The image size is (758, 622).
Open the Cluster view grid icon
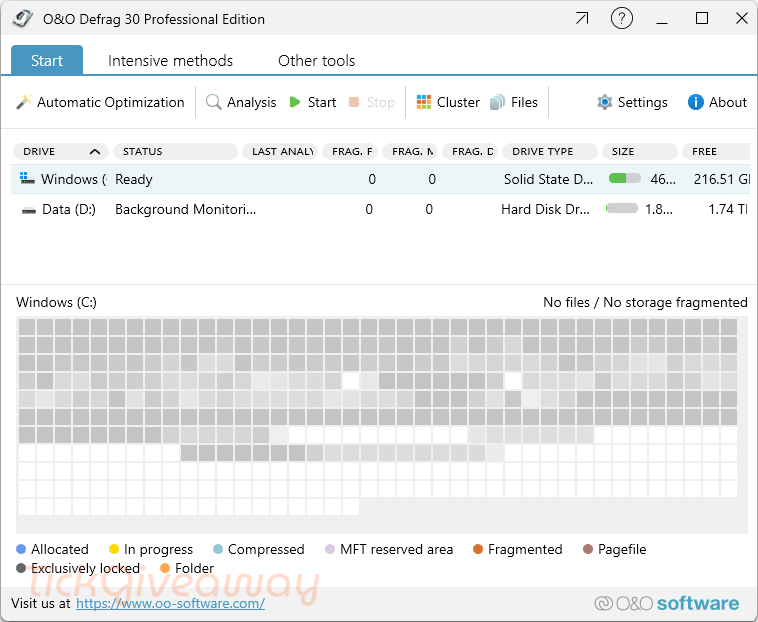(x=423, y=102)
